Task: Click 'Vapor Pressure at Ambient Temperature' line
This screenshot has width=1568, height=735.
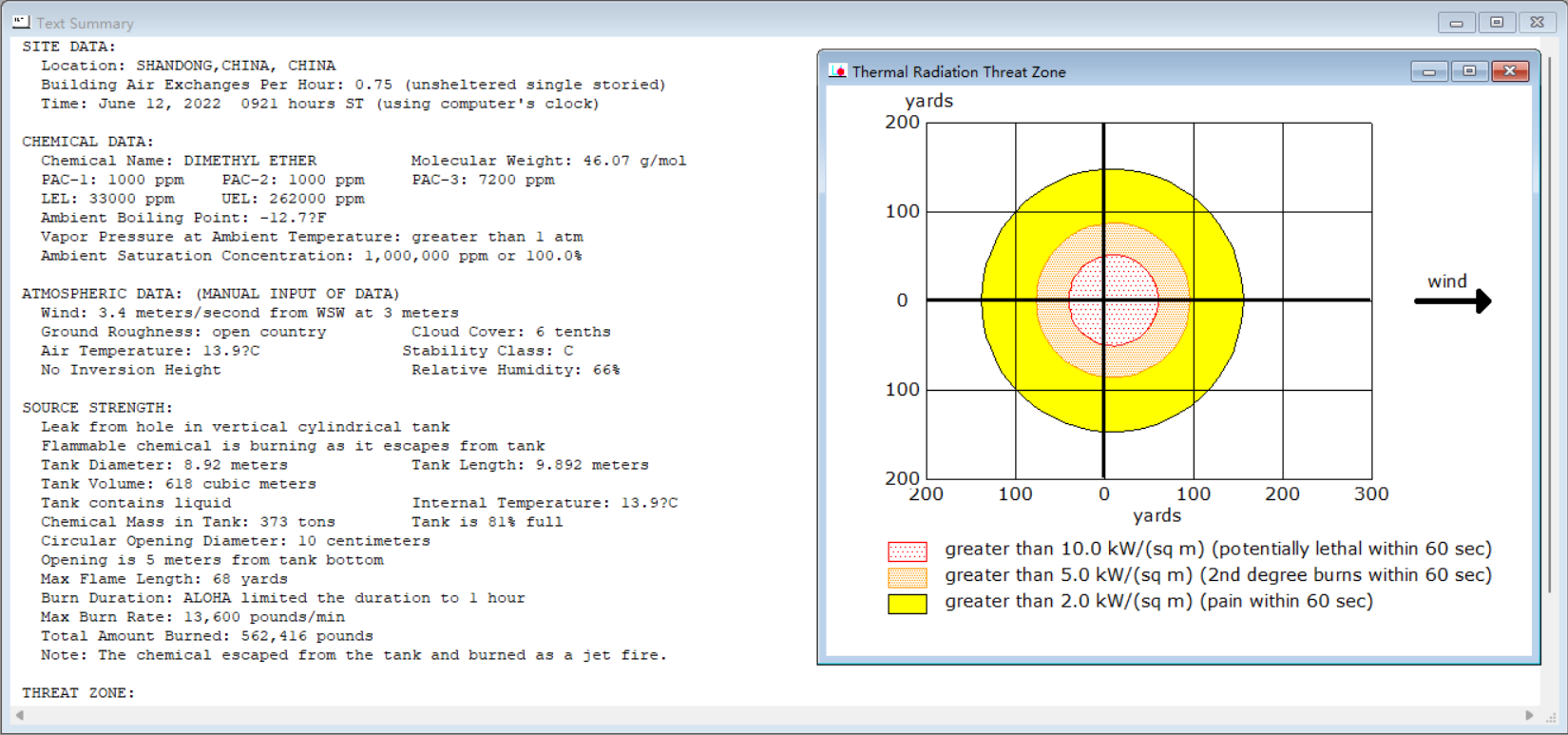Action: [x=312, y=237]
